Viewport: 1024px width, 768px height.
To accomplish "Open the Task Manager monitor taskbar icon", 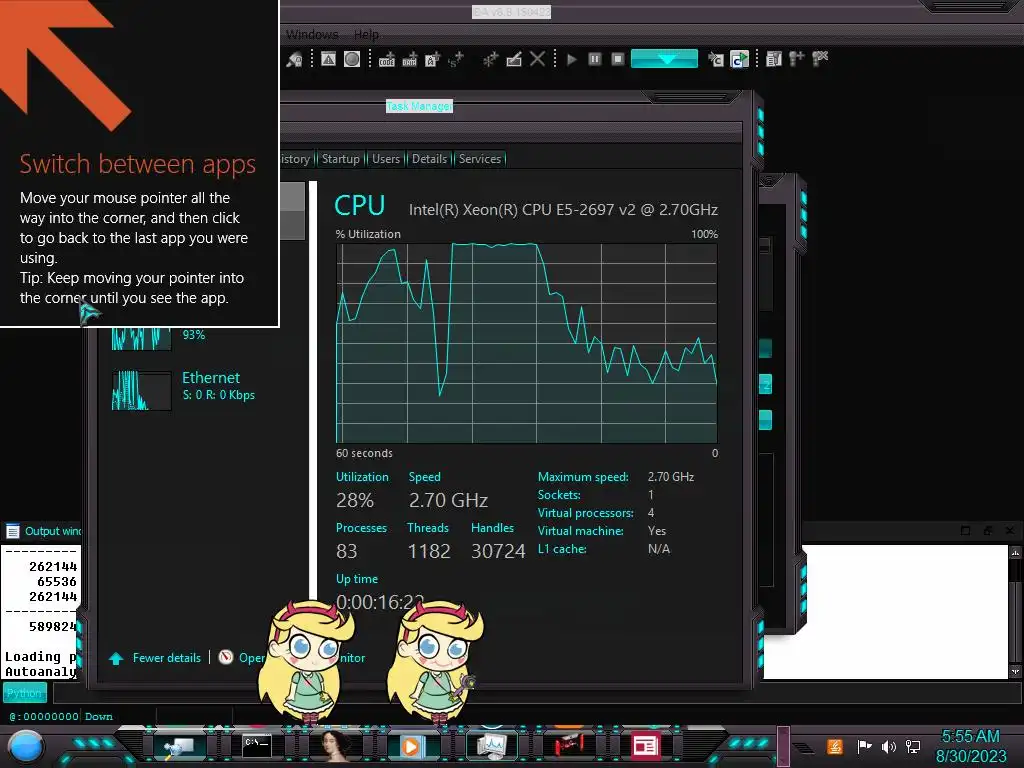I will (491, 746).
